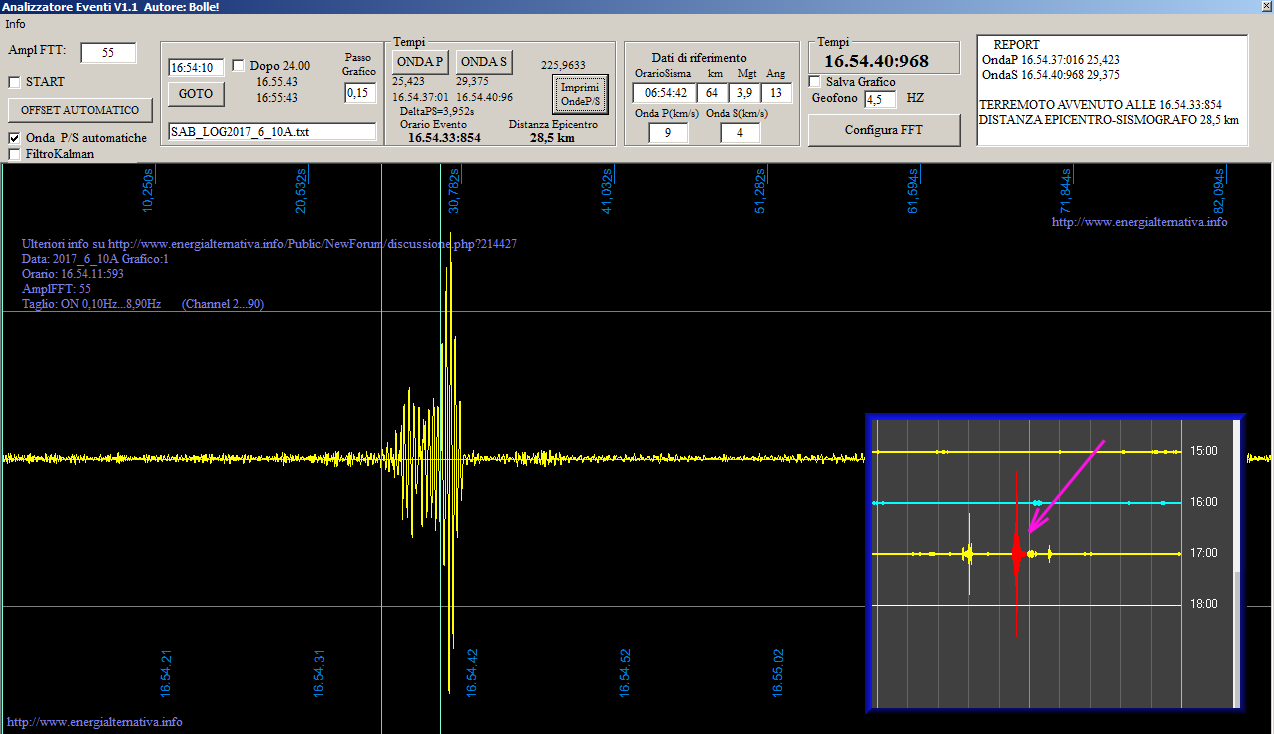Click the Ulteriori info forum URL text
Viewport: 1274px width, 734px height.
click(x=269, y=244)
